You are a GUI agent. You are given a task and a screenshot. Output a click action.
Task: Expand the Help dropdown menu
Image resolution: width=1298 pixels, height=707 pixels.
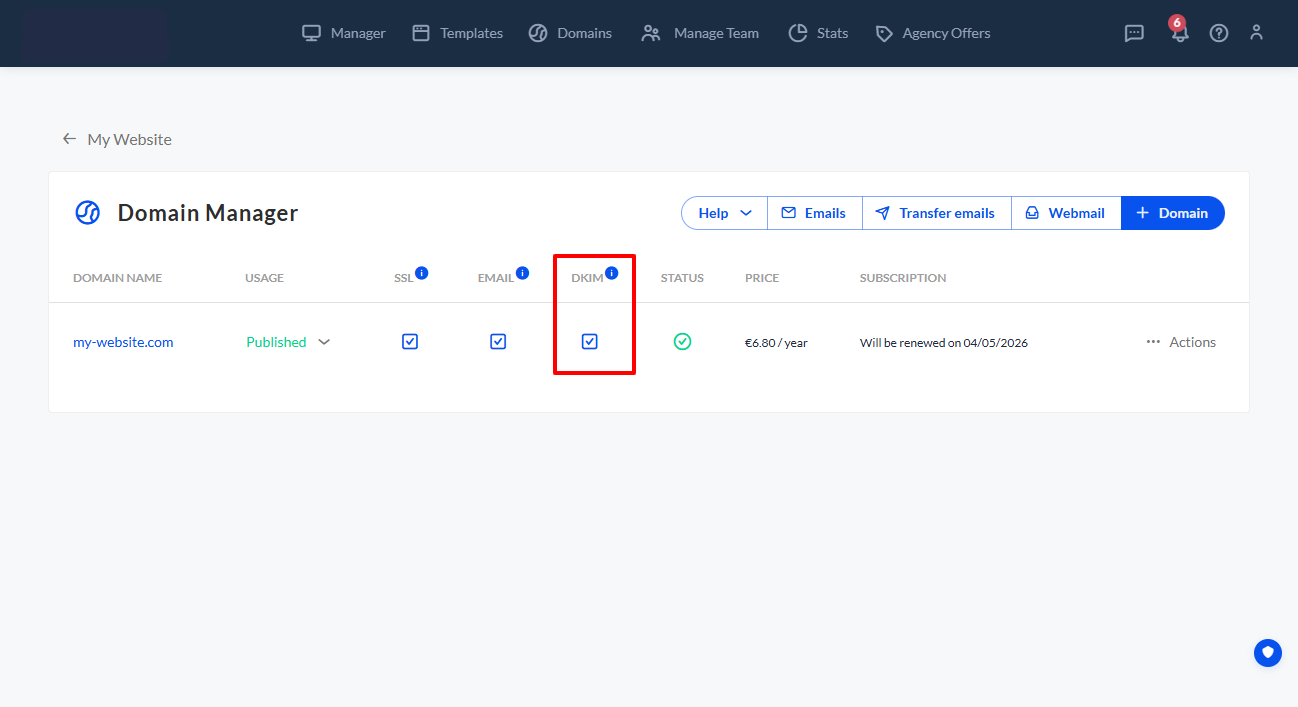tap(723, 212)
